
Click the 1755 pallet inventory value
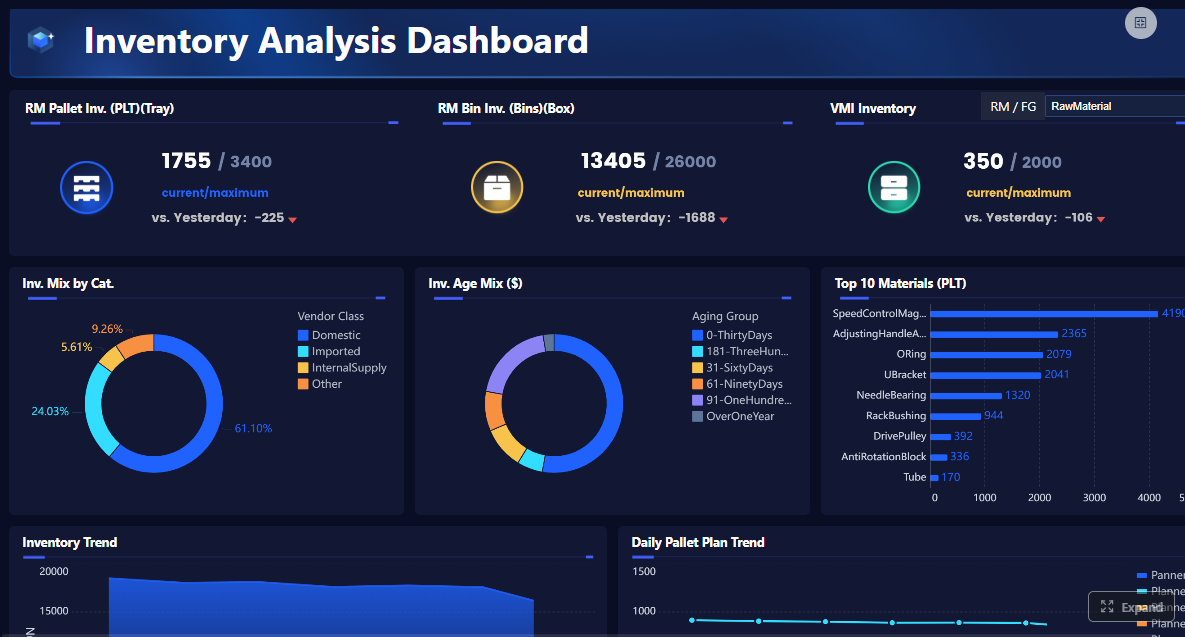pos(186,161)
